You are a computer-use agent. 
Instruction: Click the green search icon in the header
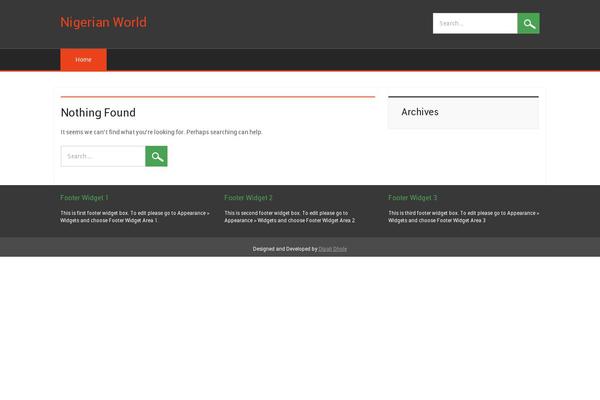(x=528, y=23)
